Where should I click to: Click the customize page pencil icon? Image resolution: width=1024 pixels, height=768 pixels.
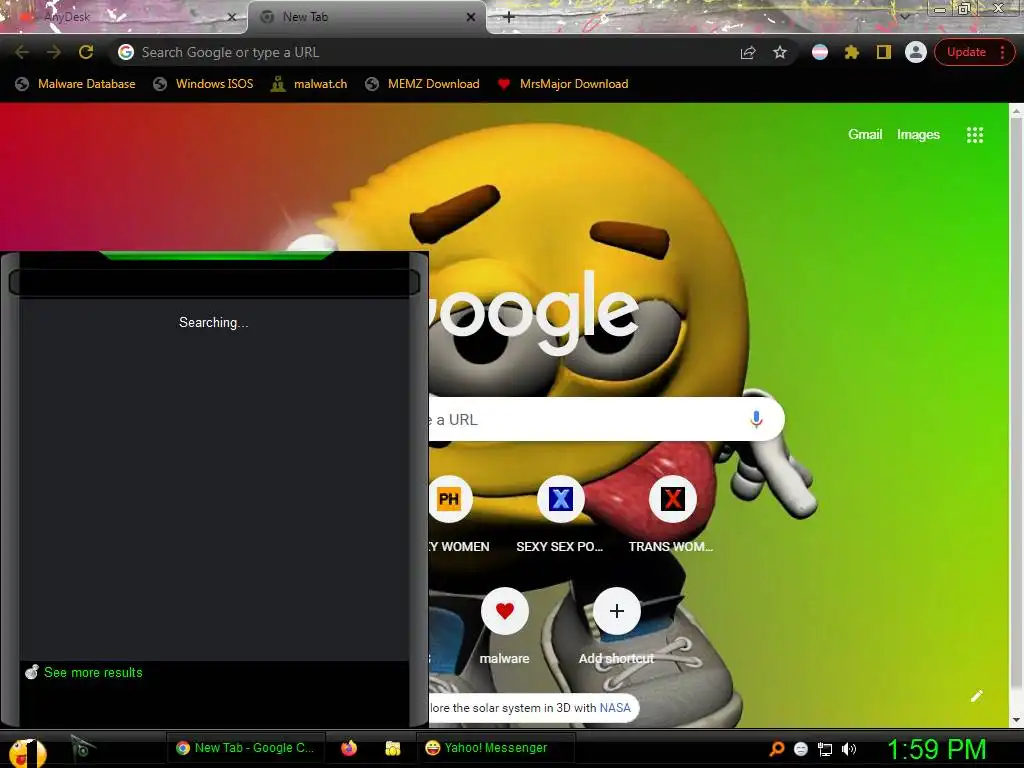[976, 696]
